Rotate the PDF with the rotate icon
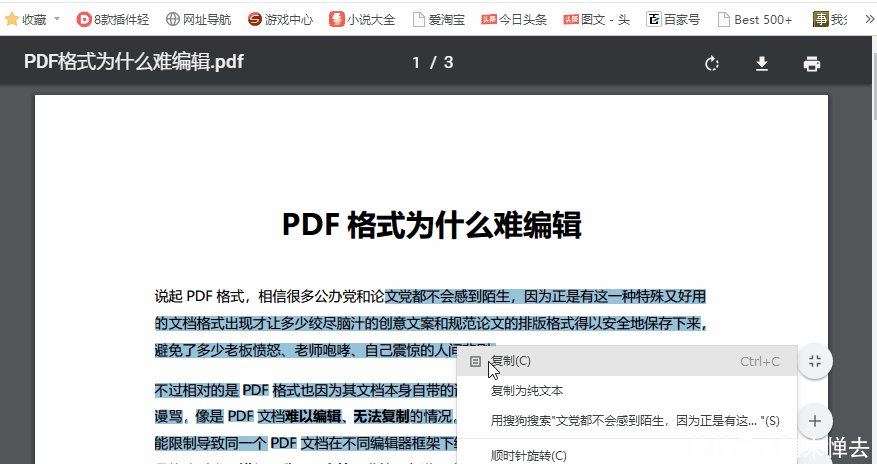 tap(711, 63)
